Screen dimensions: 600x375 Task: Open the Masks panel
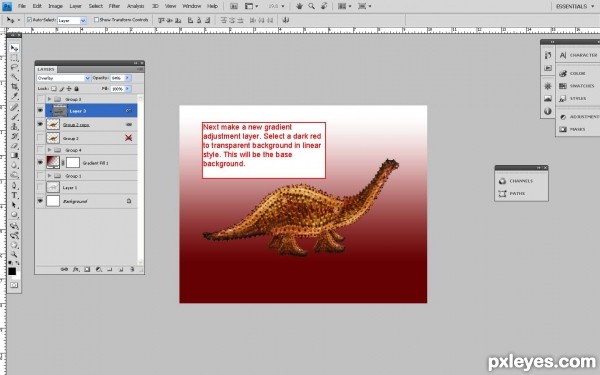click(572, 129)
